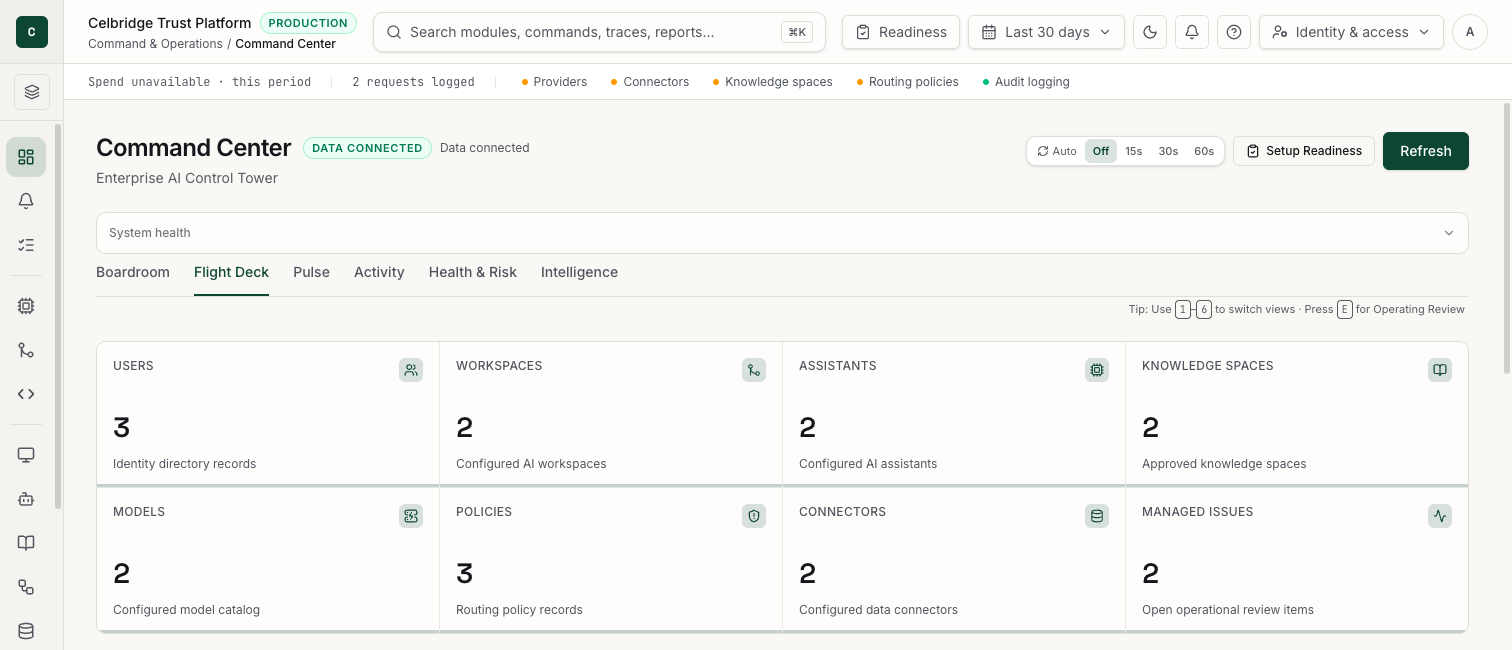The width and height of the screenshot is (1512, 650).
Task: Click the green C logo in sidebar
Action: click(32, 32)
